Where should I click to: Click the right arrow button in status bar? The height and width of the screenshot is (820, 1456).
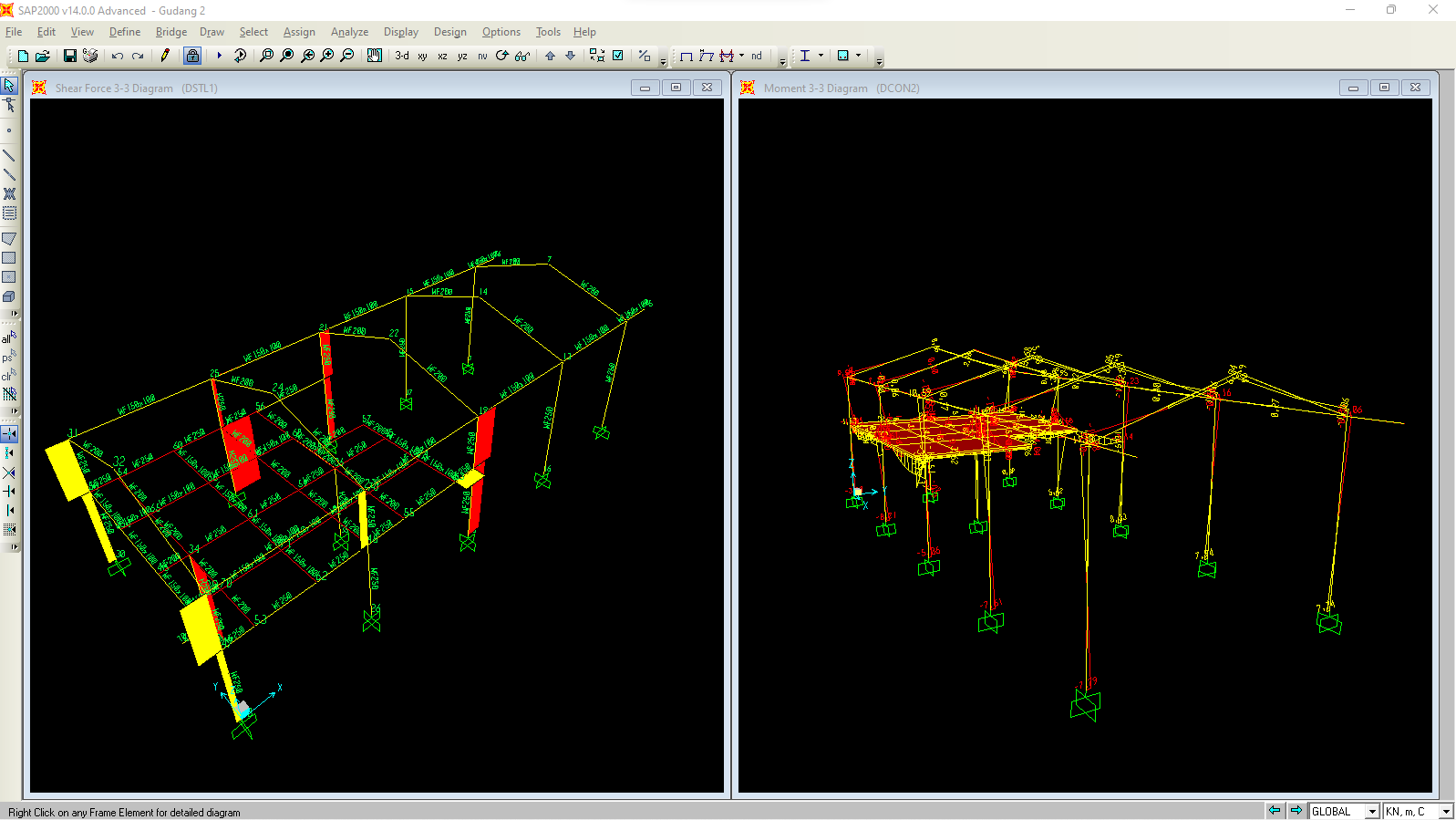[x=1296, y=811]
